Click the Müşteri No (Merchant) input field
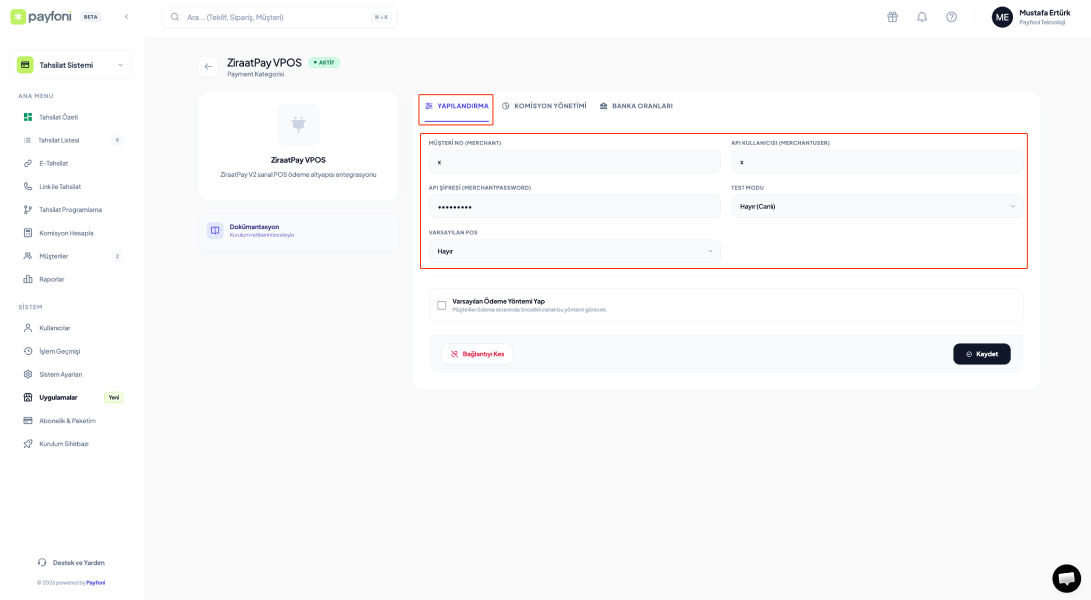Viewport: 1091px width, 600px height. pos(573,160)
